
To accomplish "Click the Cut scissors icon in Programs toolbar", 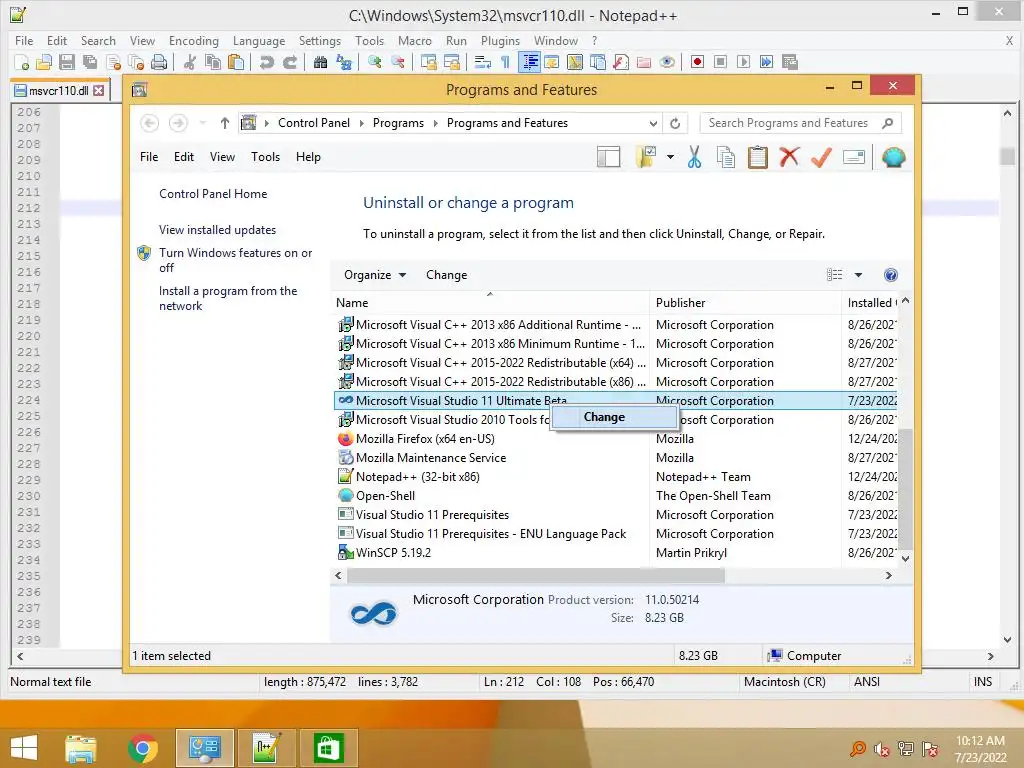I will point(694,157).
